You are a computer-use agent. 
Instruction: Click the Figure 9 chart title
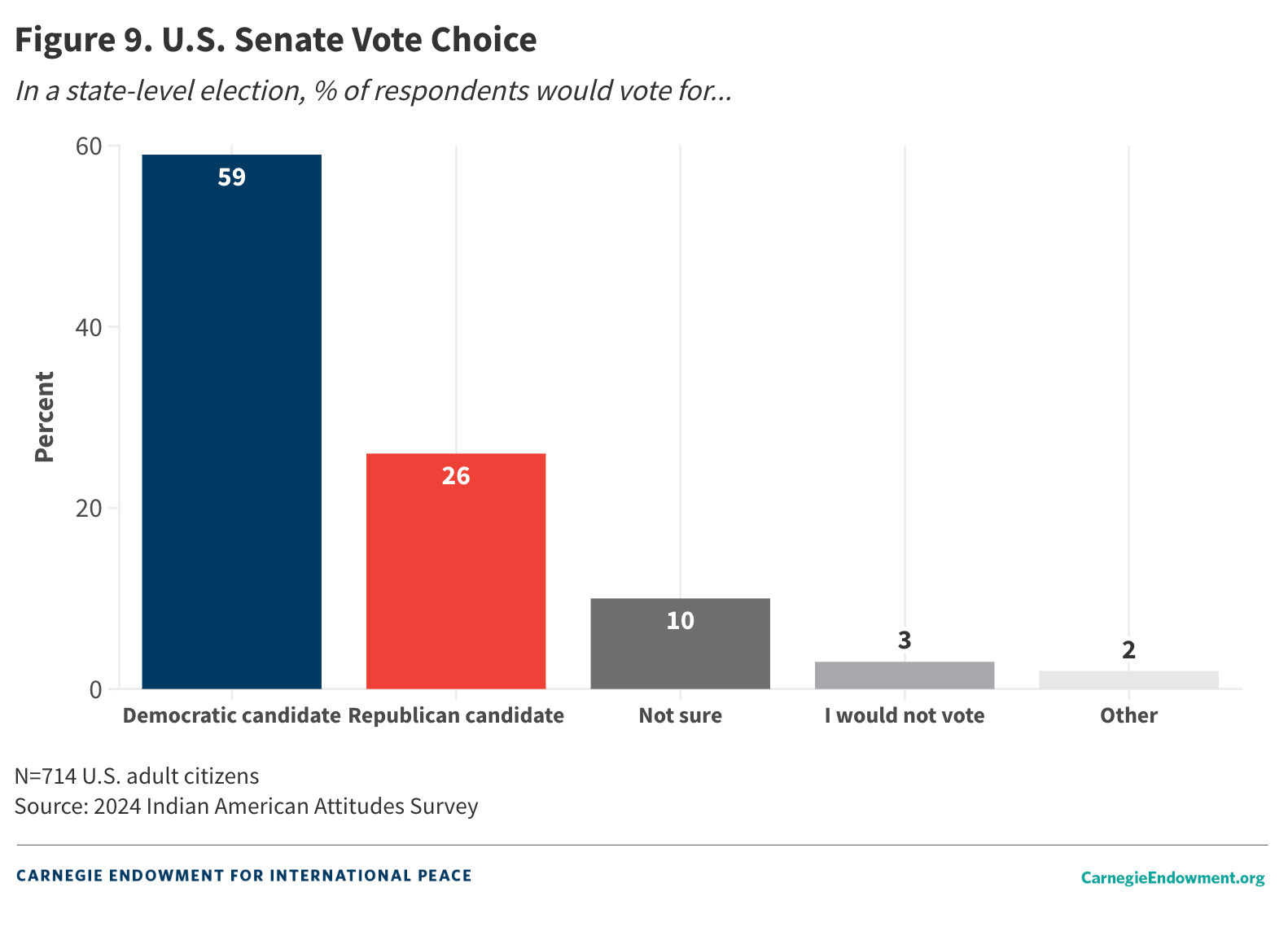pos(276,40)
